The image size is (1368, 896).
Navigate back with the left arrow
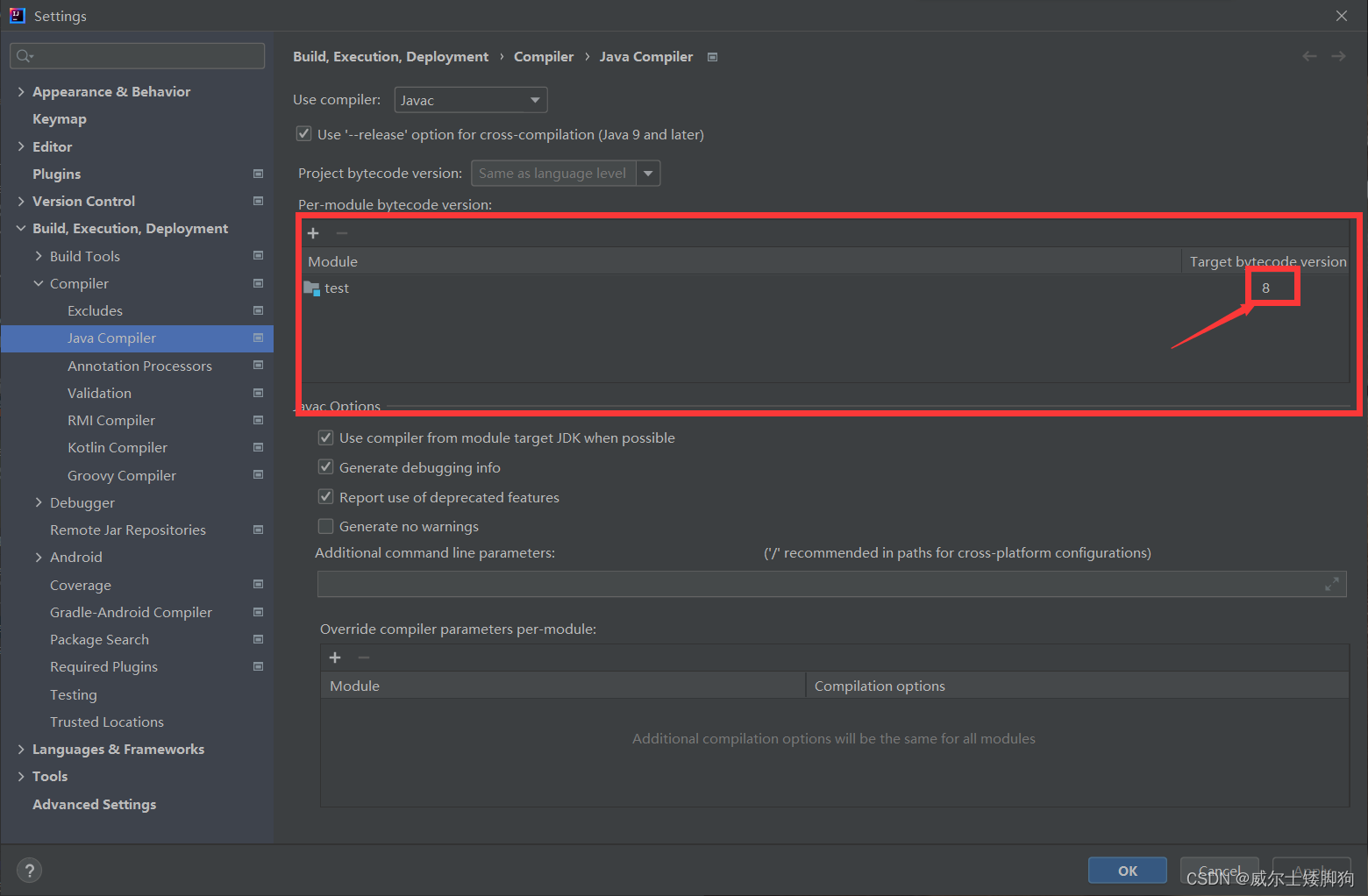click(x=1309, y=56)
